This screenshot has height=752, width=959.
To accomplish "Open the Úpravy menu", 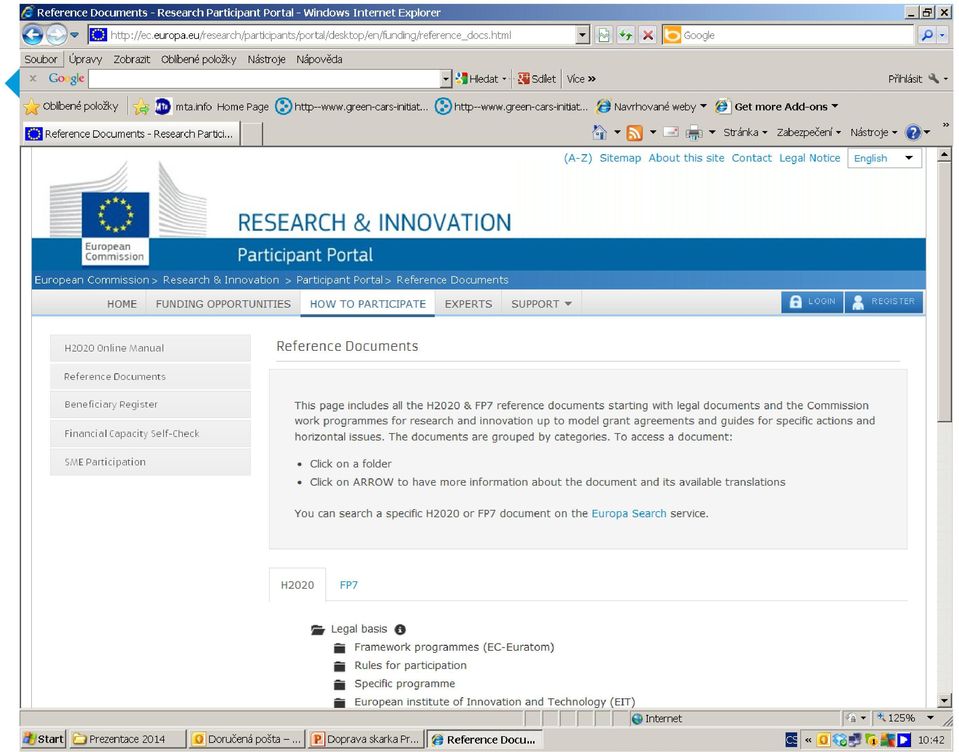I will 85,59.
